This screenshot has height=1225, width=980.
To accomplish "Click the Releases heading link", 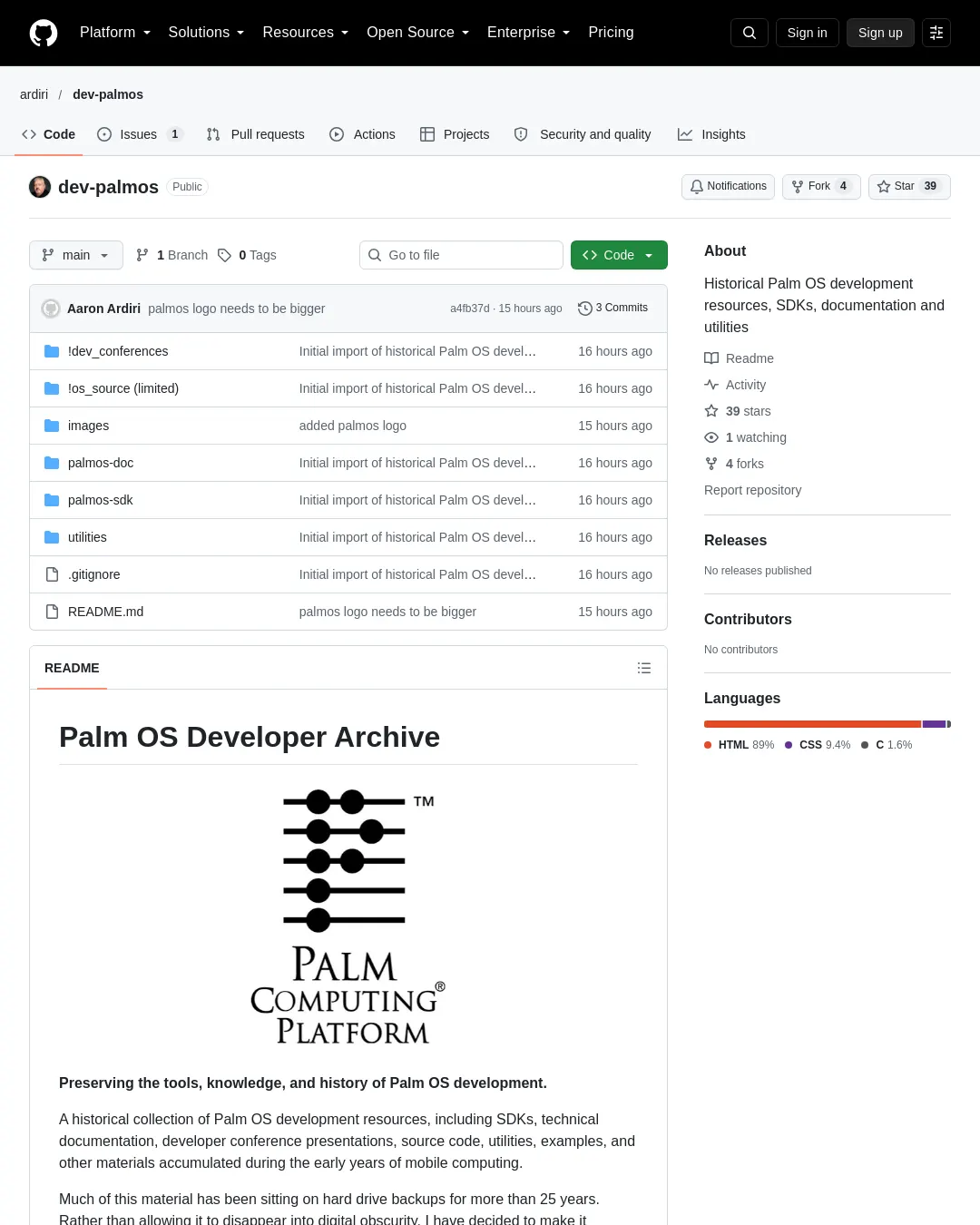I will 735,540.
